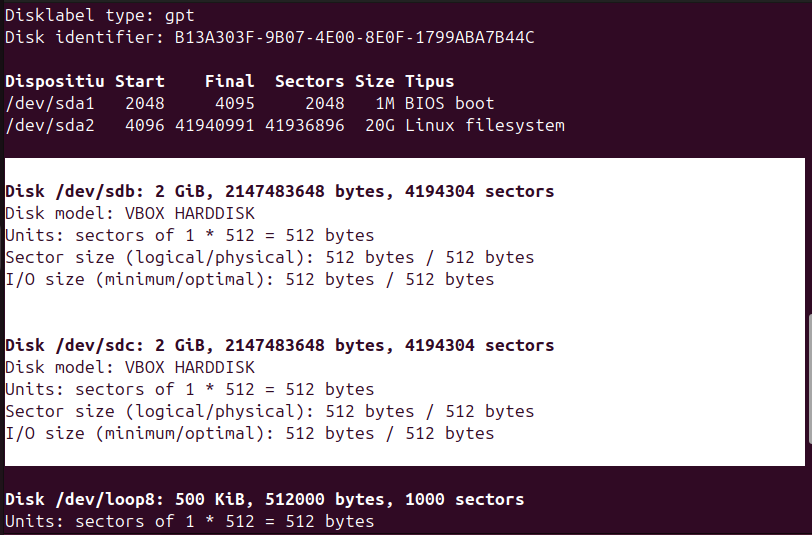Click the Final column header
This screenshot has width=812, height=535.
230,81
